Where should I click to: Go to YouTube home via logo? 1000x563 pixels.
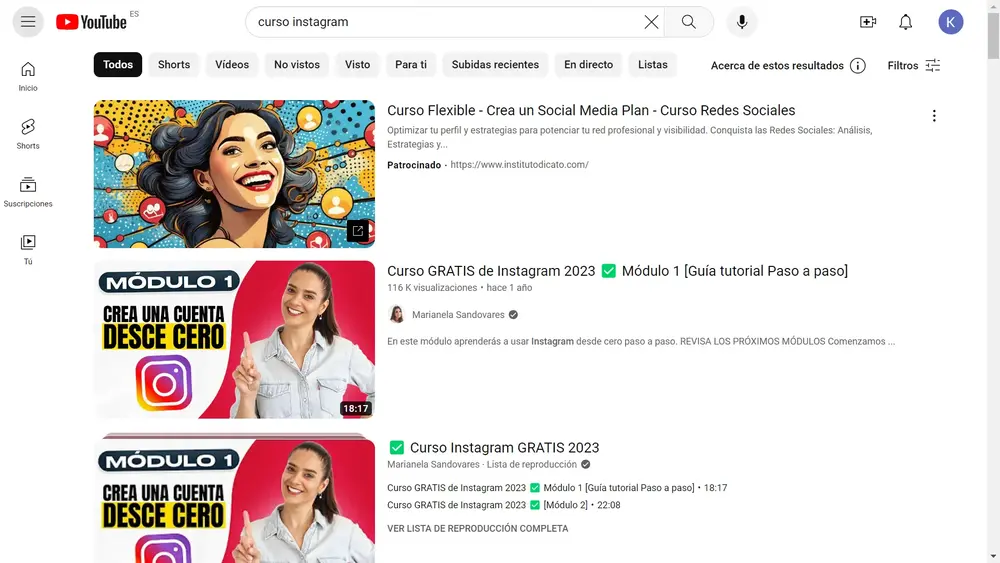91,22
